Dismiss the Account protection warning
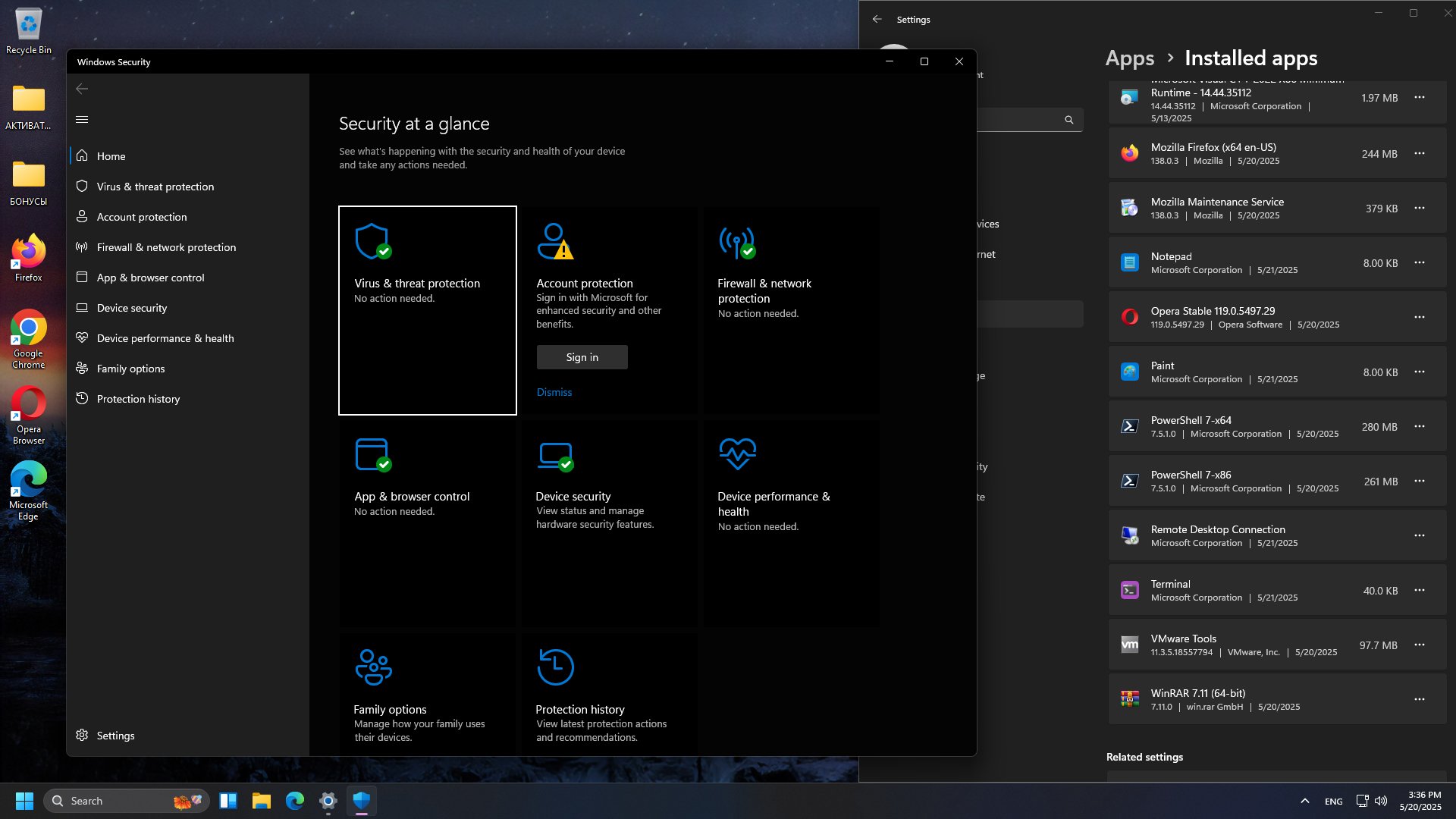This screenshot has width=1456, height=819. click(x=554, y=392)
